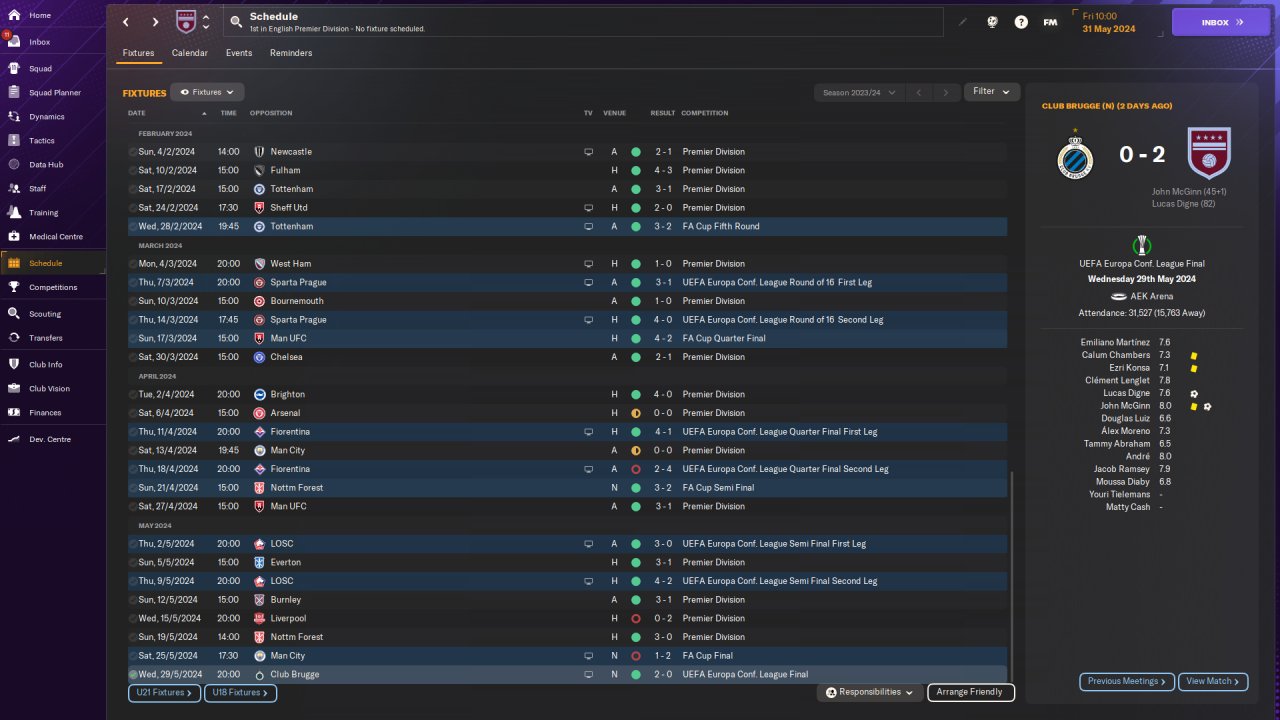Open Data Hub in sidebar
Screen dimensions: 1280x720
click(x=53, y=165)
